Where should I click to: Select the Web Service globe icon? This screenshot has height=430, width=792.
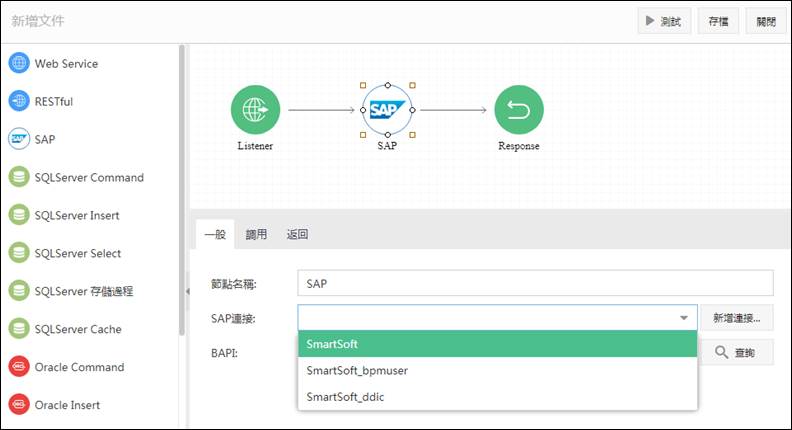point(19,63)
